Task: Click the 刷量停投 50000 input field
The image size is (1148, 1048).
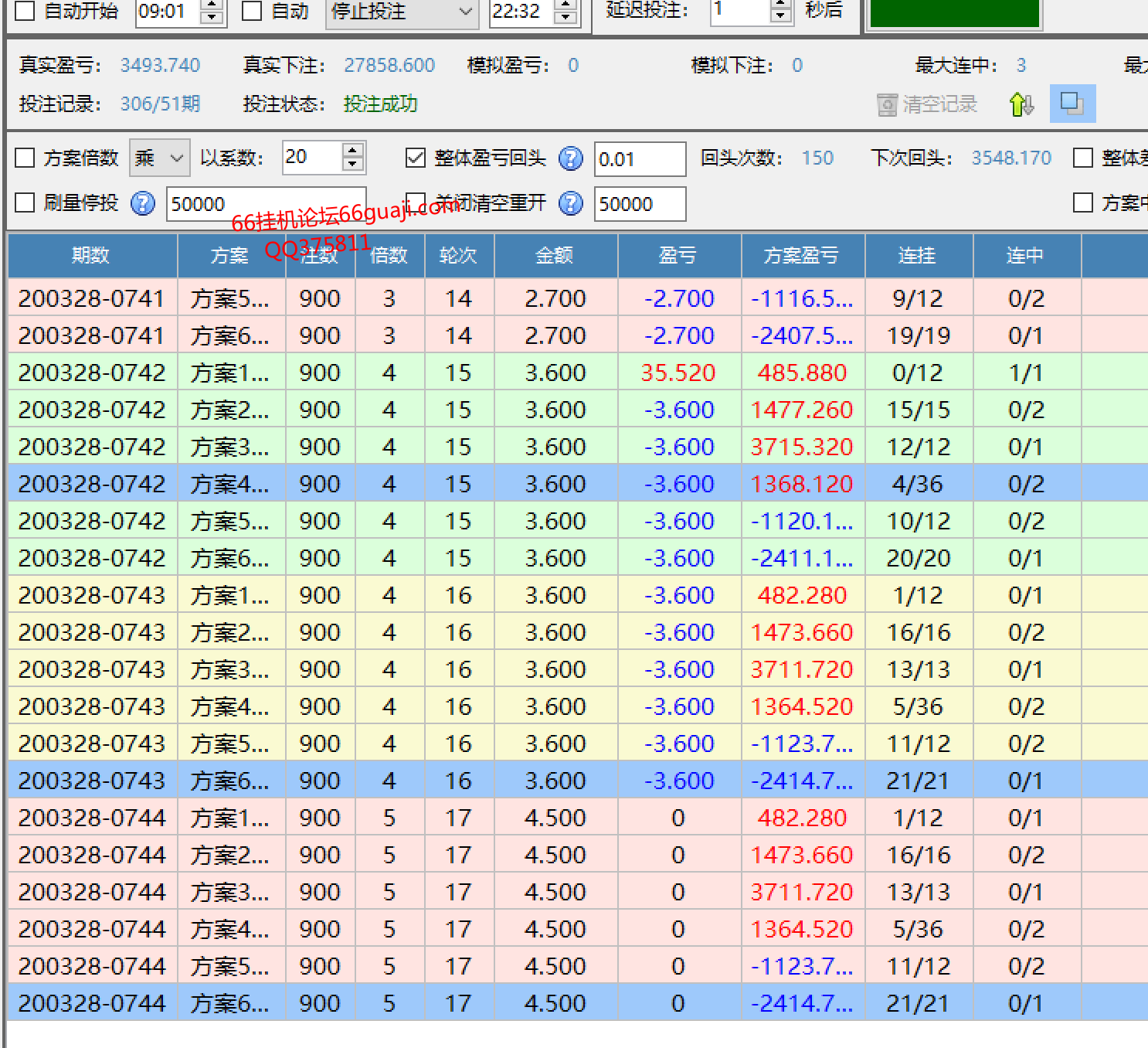Action: 266,204
